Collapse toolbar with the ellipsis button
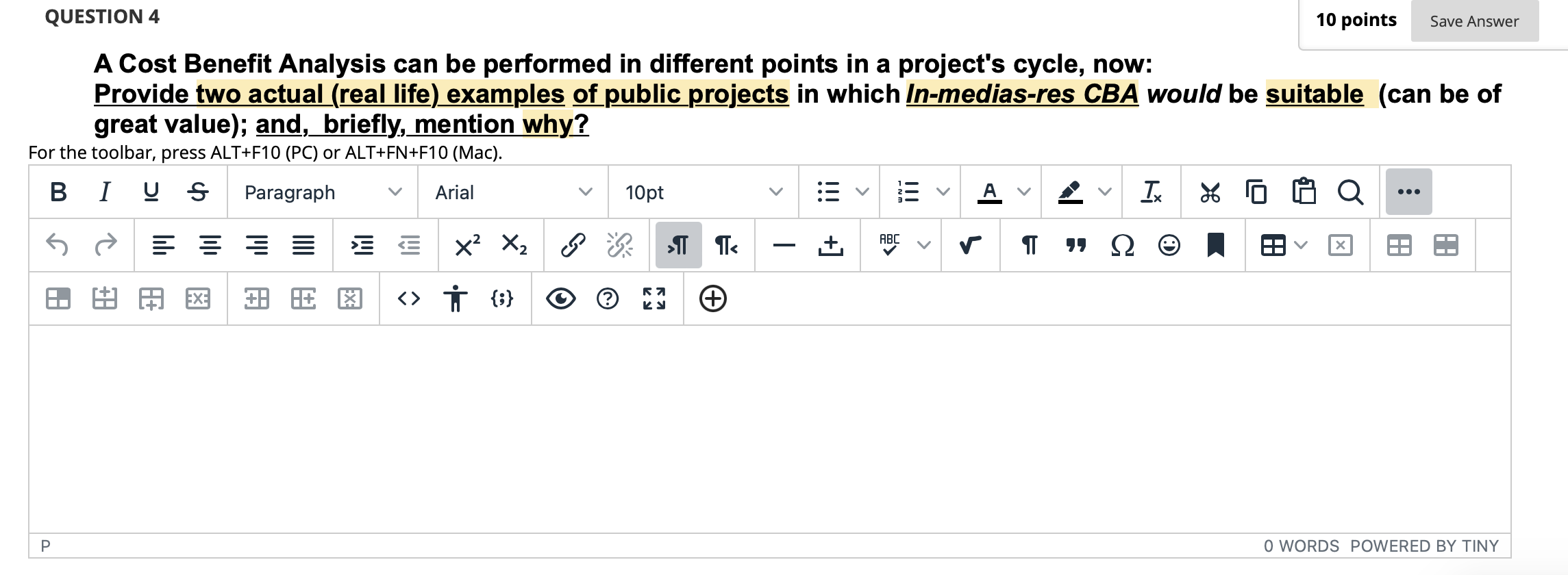The width and height of the screenshot is (1568, 575). tap(1409, 192)
